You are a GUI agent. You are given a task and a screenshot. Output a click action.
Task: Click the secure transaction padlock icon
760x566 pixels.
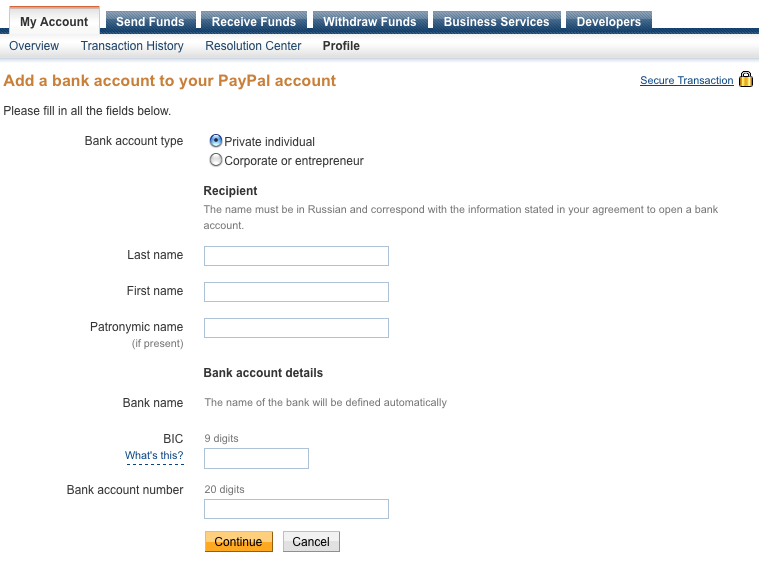click(746, 80)
